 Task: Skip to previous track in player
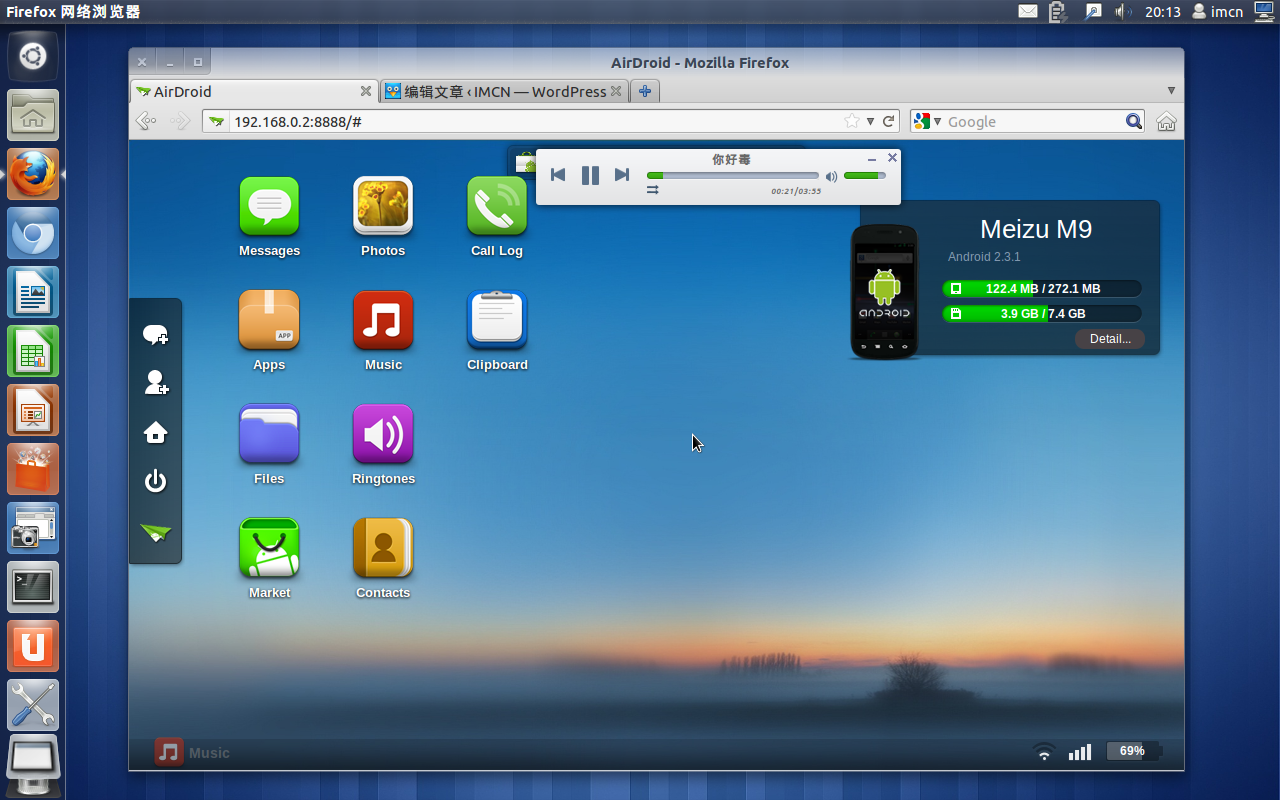(558, 175)
